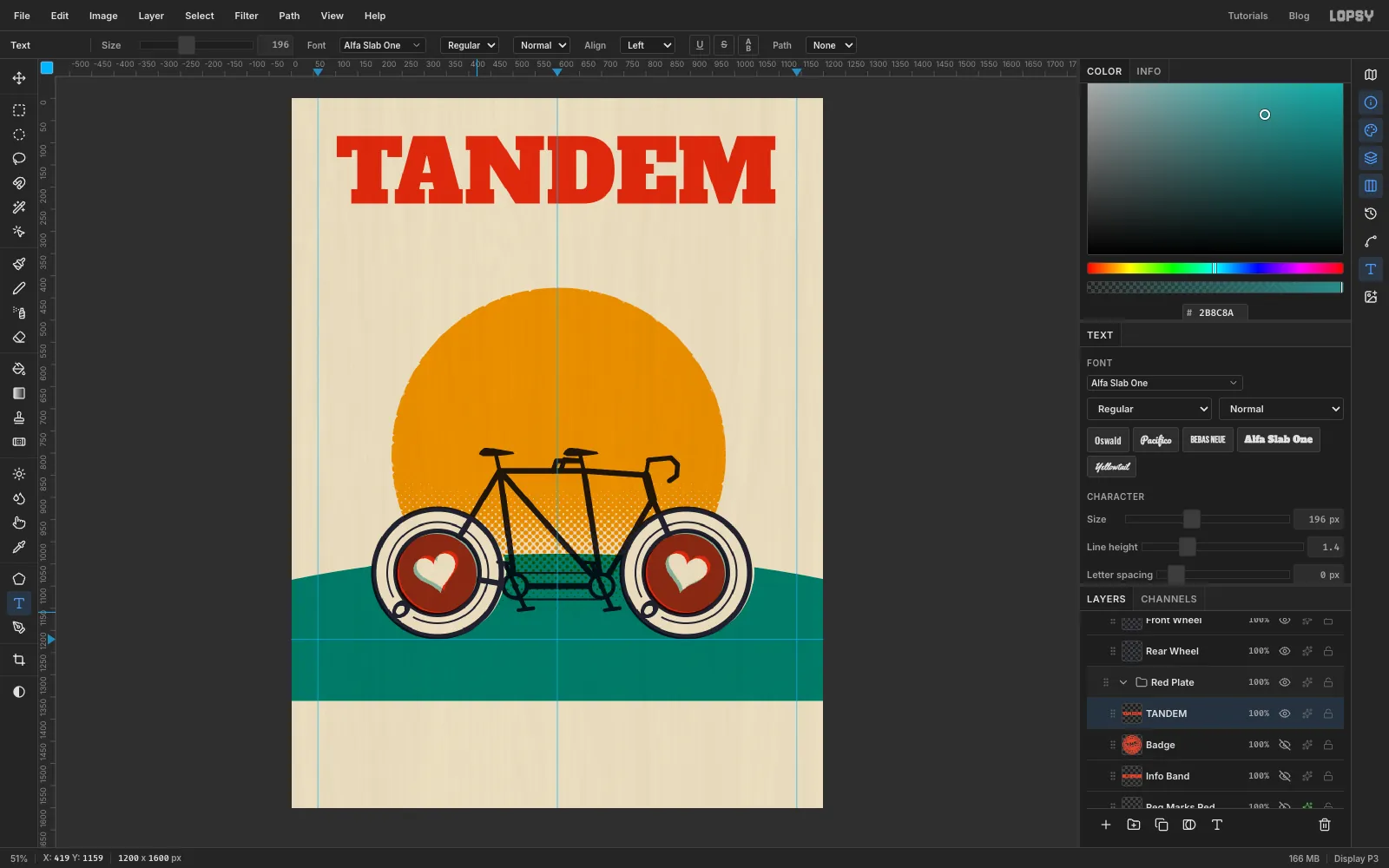Click the hue spectrum slider
The width and height of the screenshot is (1389, 868).
tap(1215, 268)
